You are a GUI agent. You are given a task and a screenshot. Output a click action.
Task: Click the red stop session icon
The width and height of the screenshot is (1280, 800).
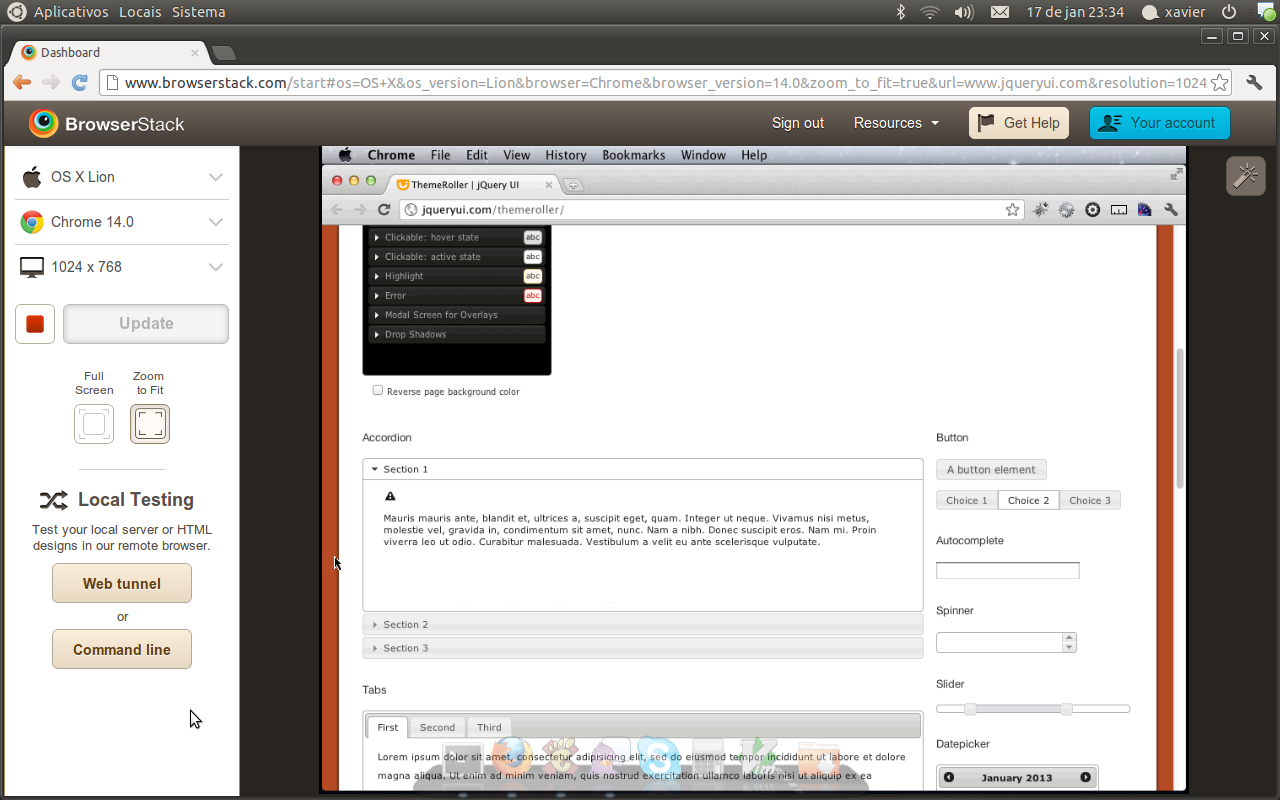coord(35,324)
